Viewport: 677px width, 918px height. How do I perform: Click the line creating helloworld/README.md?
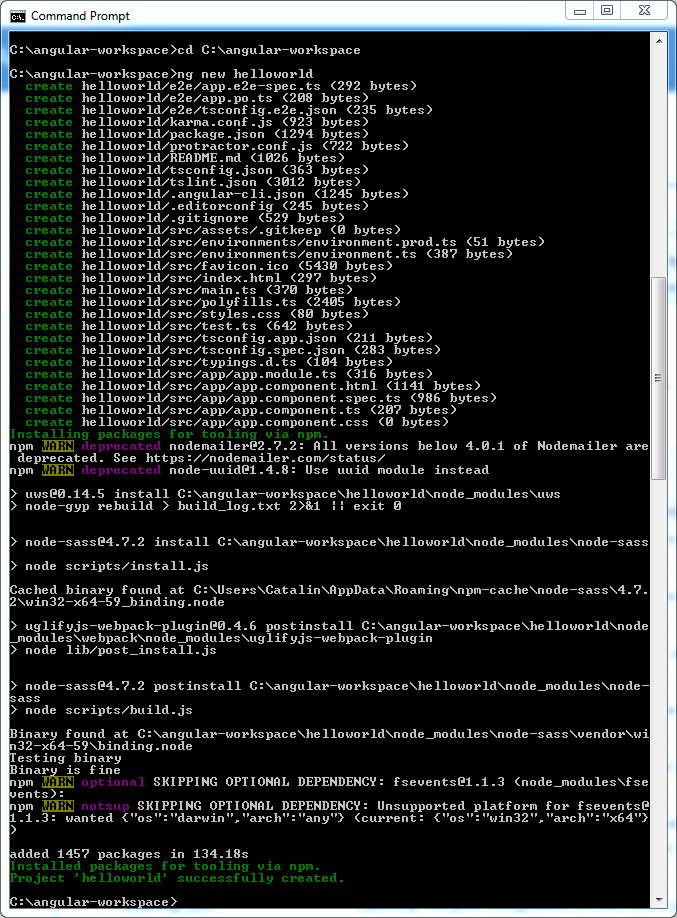(185, 158)
